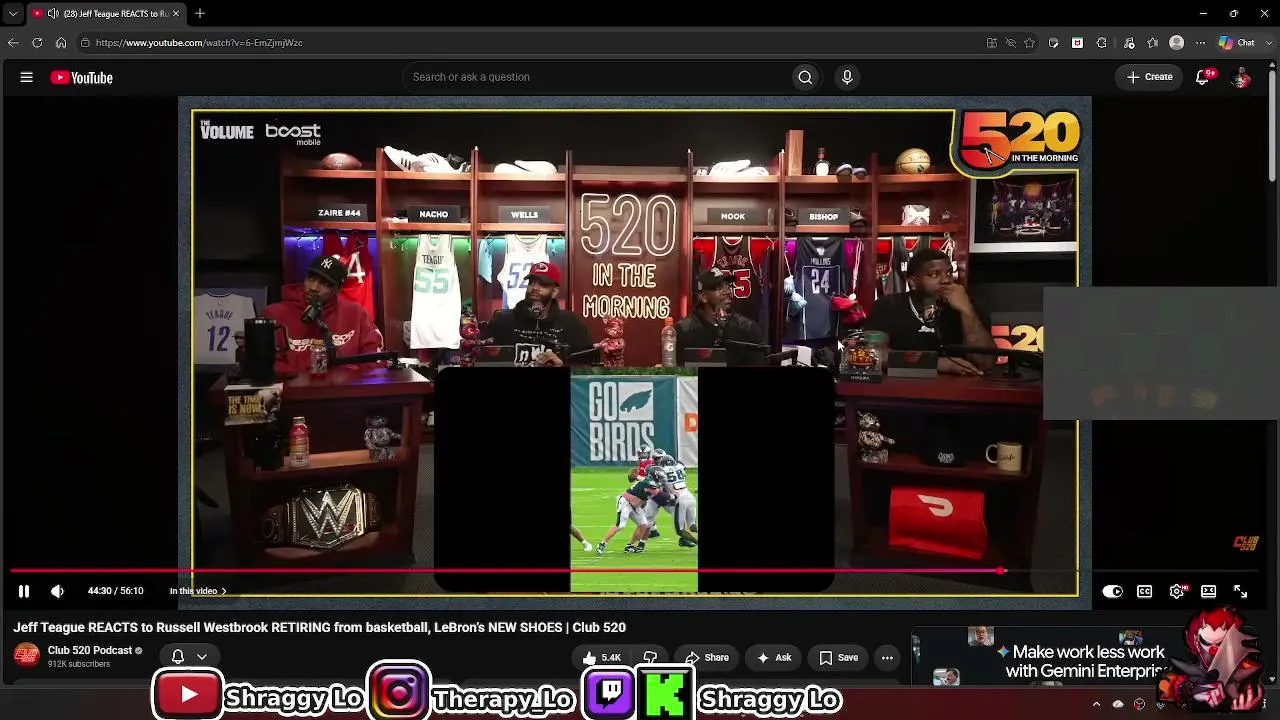
Task: Select the Jeff Teague REACTS browser tab
Action: coord(108,14)
